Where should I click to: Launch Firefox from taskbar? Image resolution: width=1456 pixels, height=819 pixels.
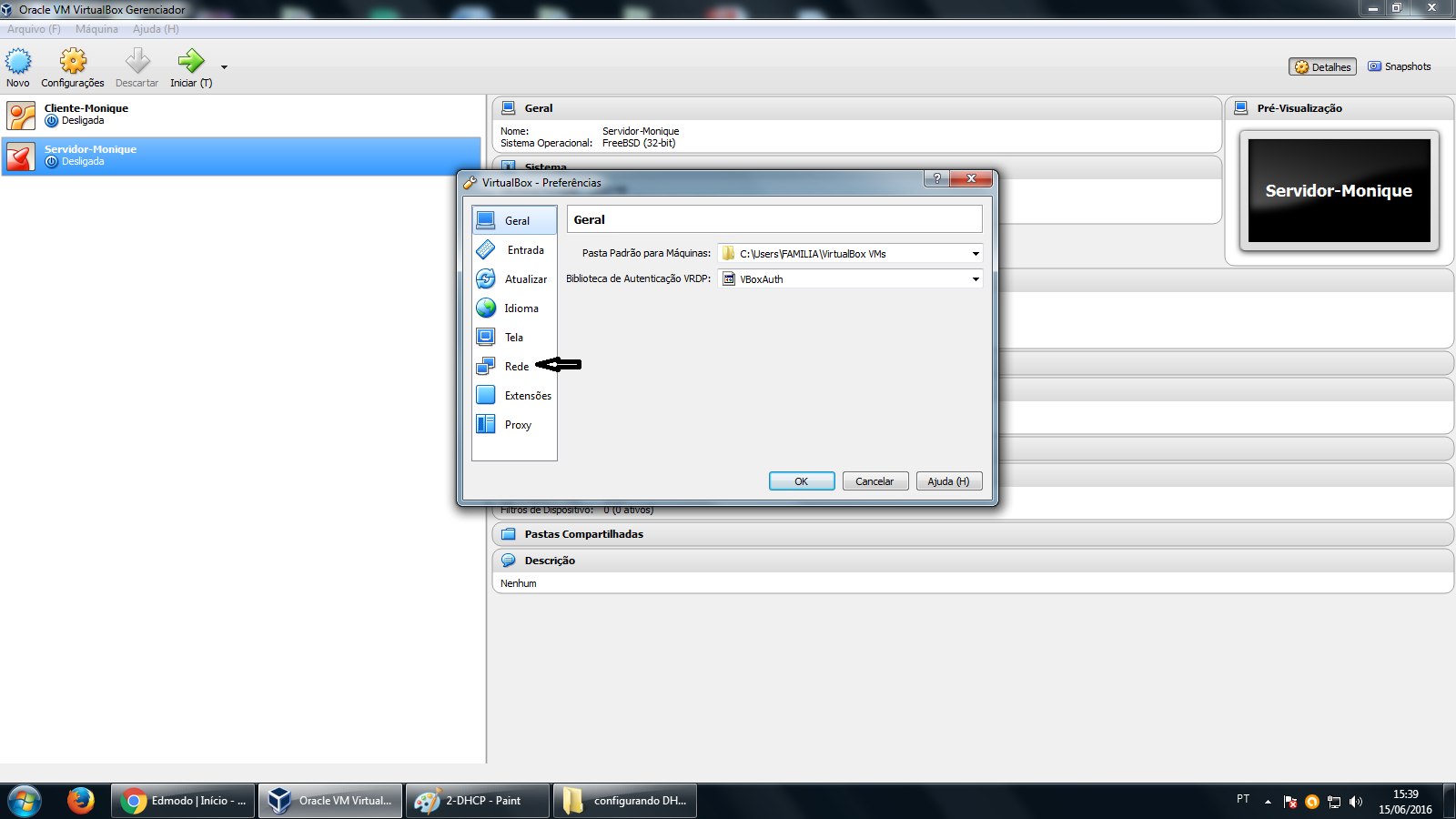(81, 801)
